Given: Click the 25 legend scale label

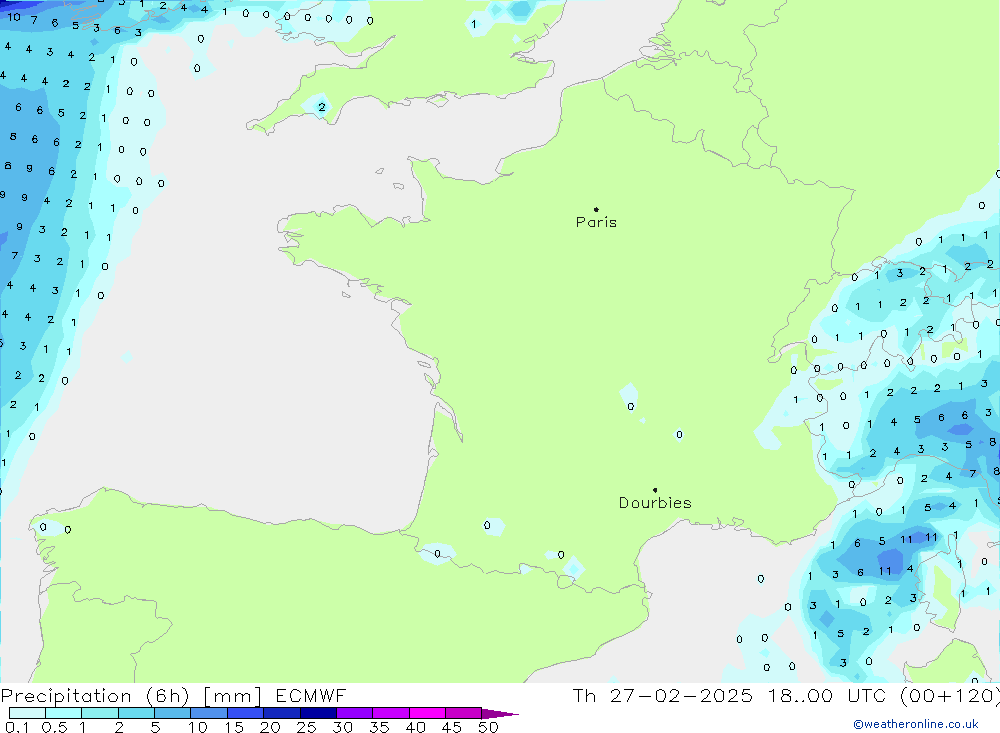Looking at the screenshot, I should (x=306, y=727).
